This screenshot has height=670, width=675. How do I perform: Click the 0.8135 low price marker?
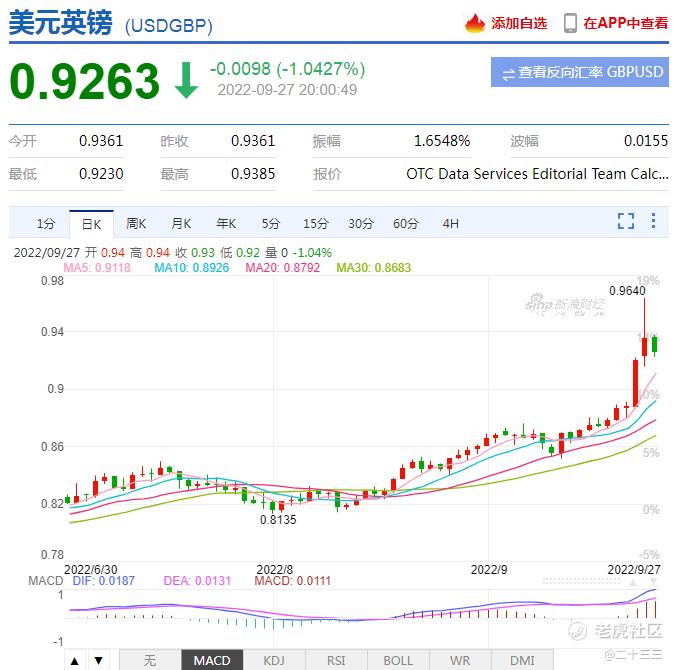278,520
